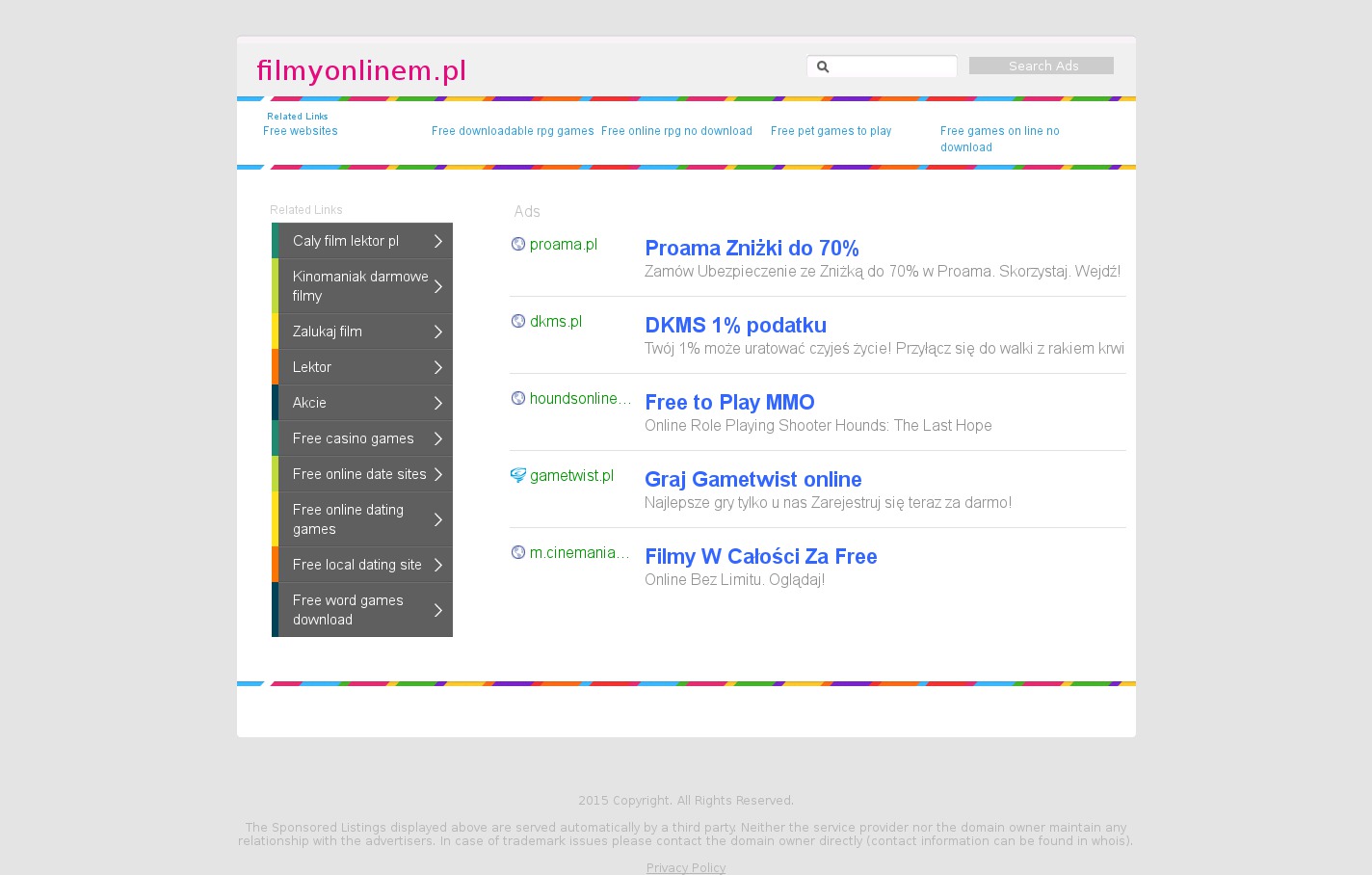Click the filmyonlinem.pl site title
Image resolution: width=1372 pixels, height=875 pixels.
coord(361,70)
